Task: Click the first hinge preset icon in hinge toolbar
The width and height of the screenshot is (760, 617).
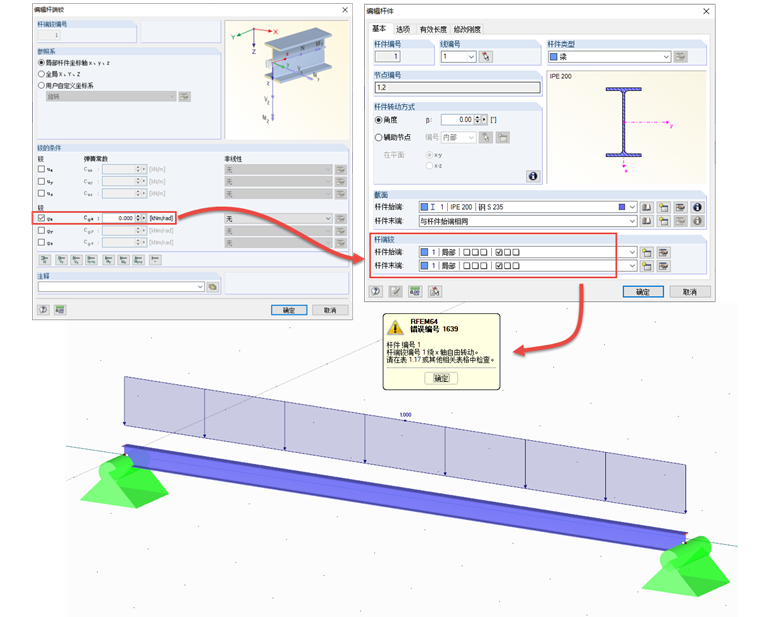Action: coord(45,260)
